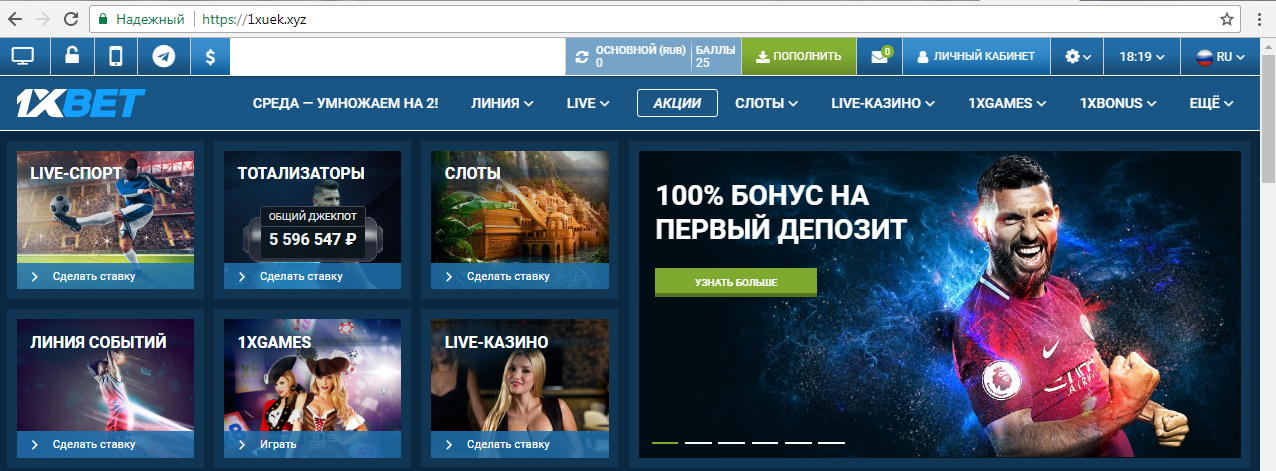The image size is (1276, 471).
Task: Expand the Ещё menu
Action: click(x=1212, y=103)
